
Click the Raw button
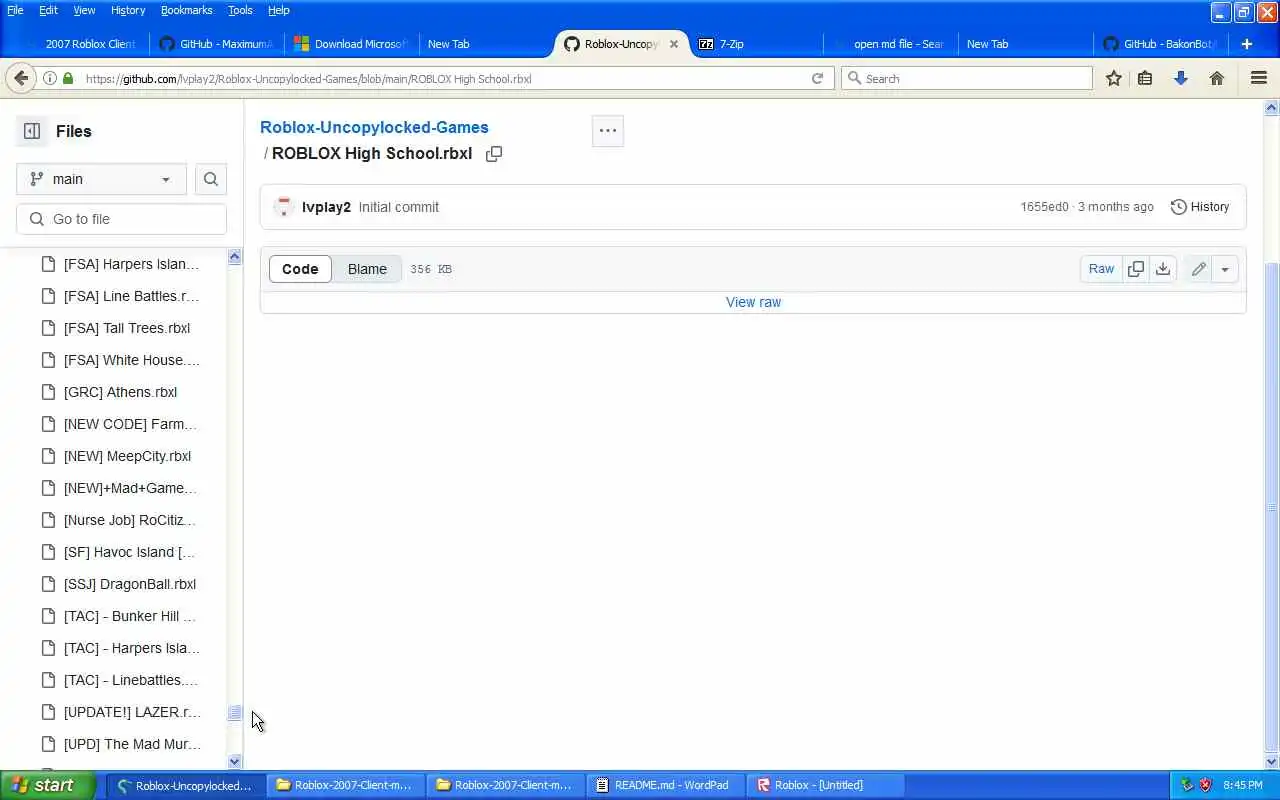1101,269
